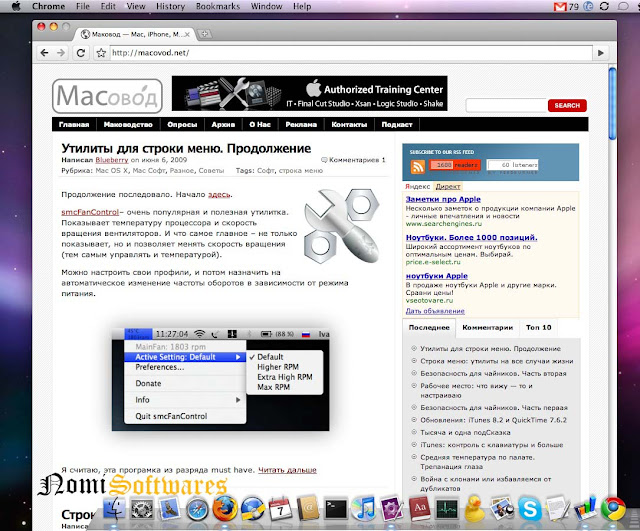The image size is (640, 531).
Task: Launch Mail from the dock
Action: point(169,509)
